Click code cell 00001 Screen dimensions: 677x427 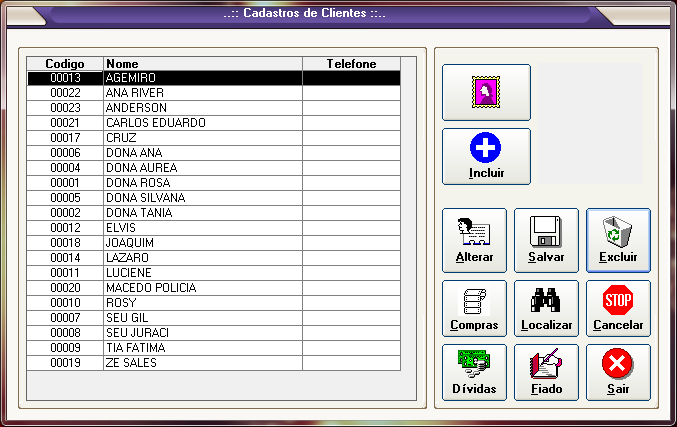[65, 183]
